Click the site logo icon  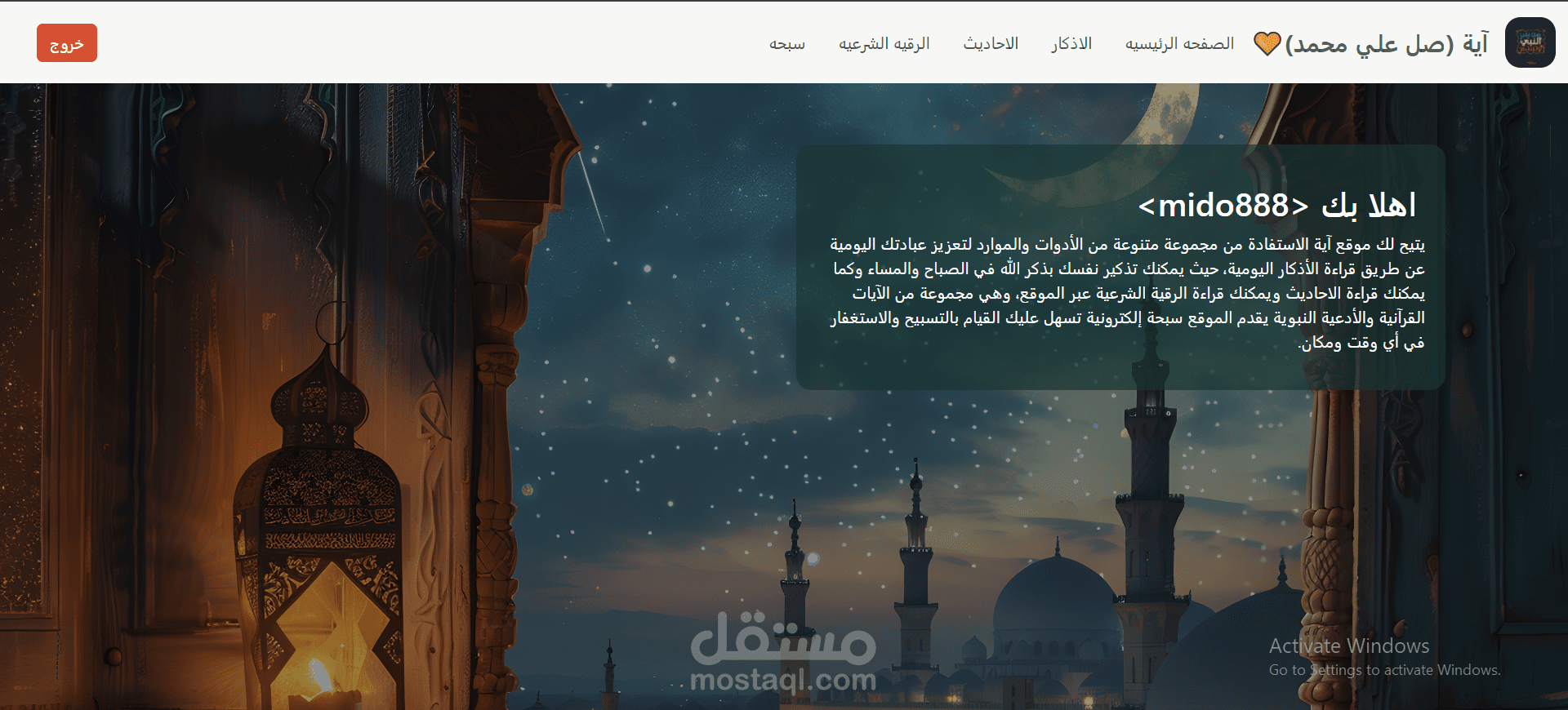1530,42
